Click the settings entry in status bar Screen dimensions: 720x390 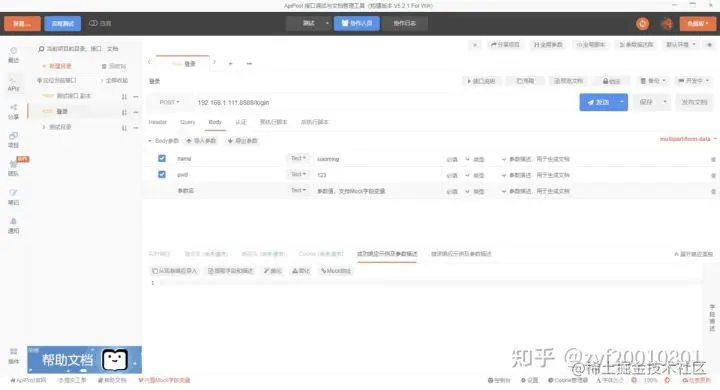(529, 380)
